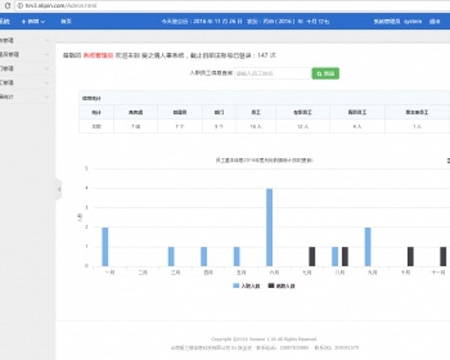The height and width of the screenshot is (360, 450).
Task: Click the 部门 column header in the table
Action: (219, 112)
